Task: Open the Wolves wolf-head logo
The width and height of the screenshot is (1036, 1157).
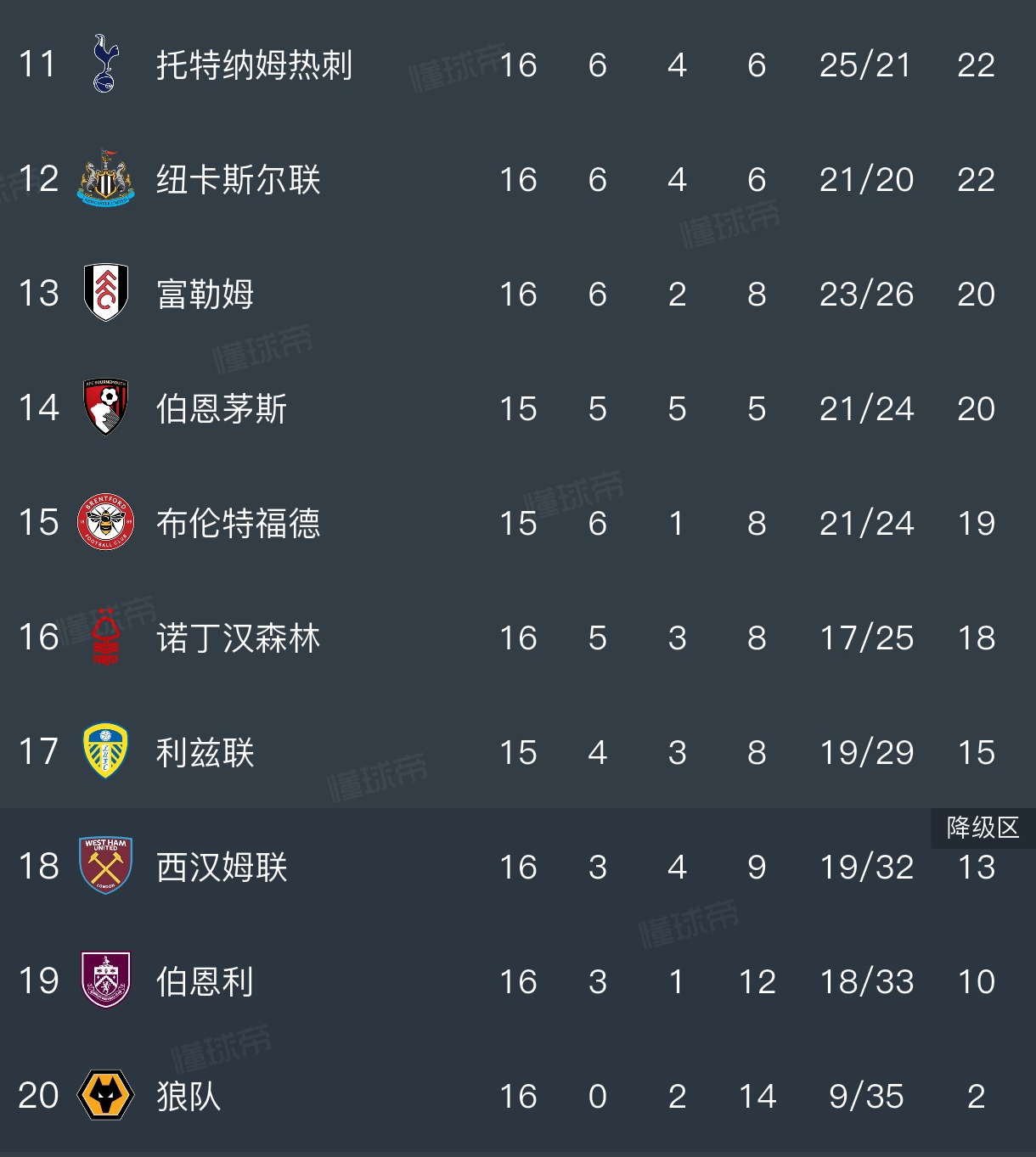Action: (105, 1095)
